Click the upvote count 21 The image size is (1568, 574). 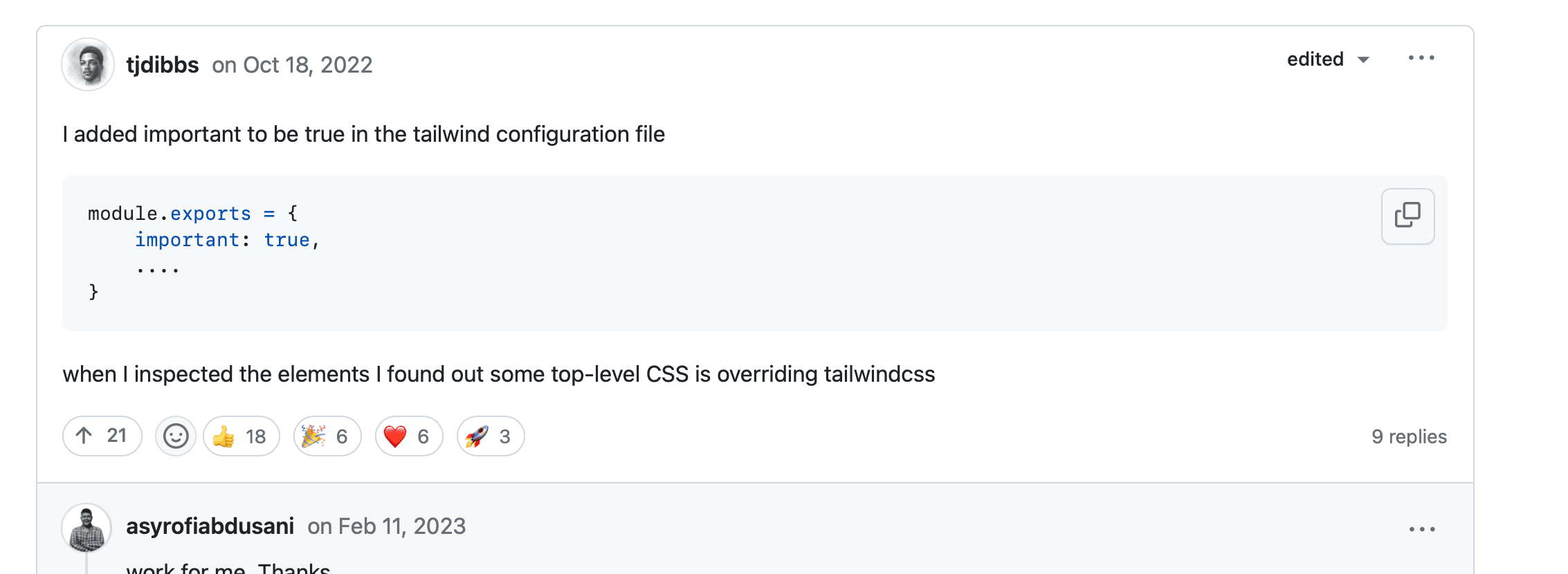click(x=117, y=436)
